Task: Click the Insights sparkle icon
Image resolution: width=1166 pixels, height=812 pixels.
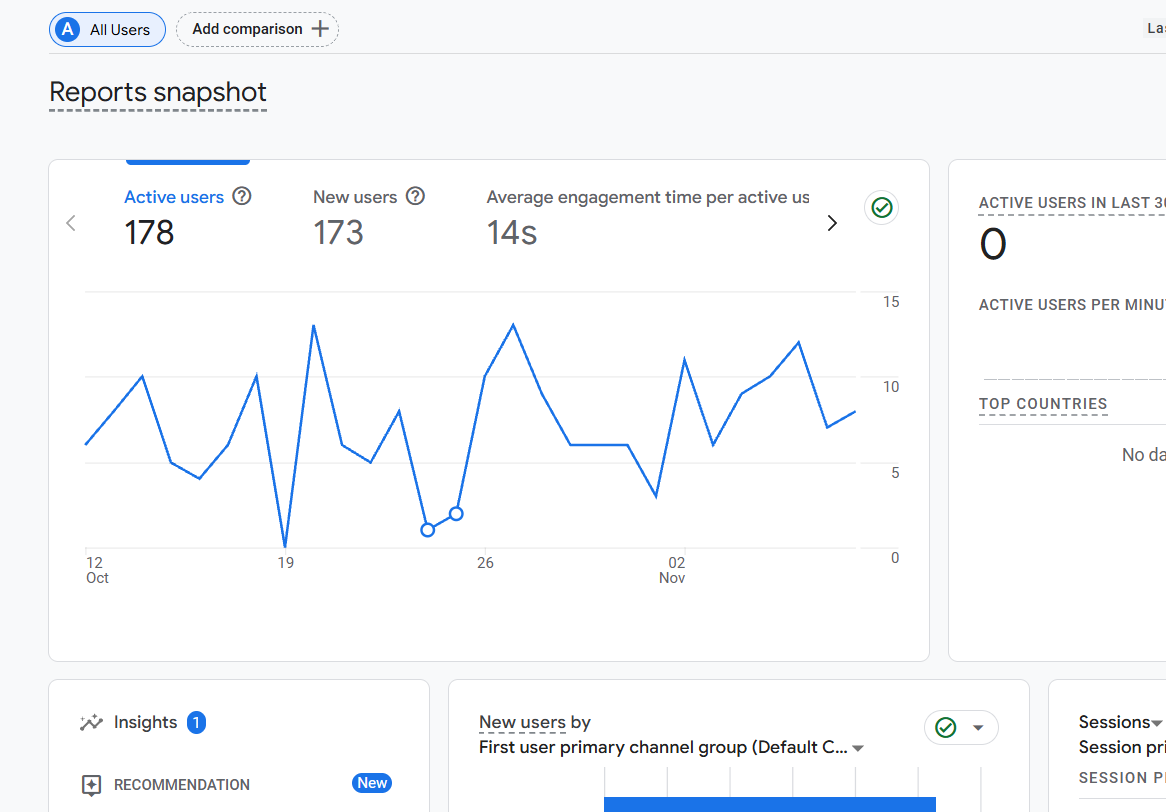Action: click(x=91, y=722)
